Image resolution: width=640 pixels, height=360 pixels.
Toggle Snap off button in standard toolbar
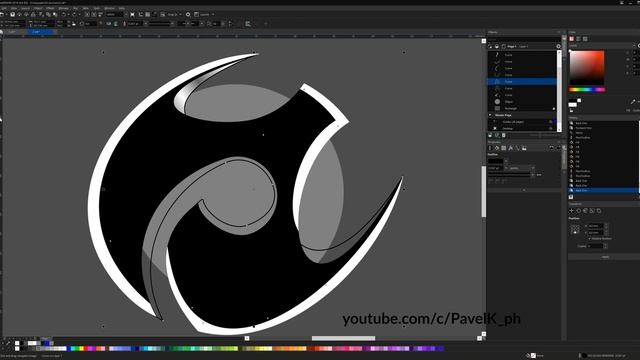point(162,14)
